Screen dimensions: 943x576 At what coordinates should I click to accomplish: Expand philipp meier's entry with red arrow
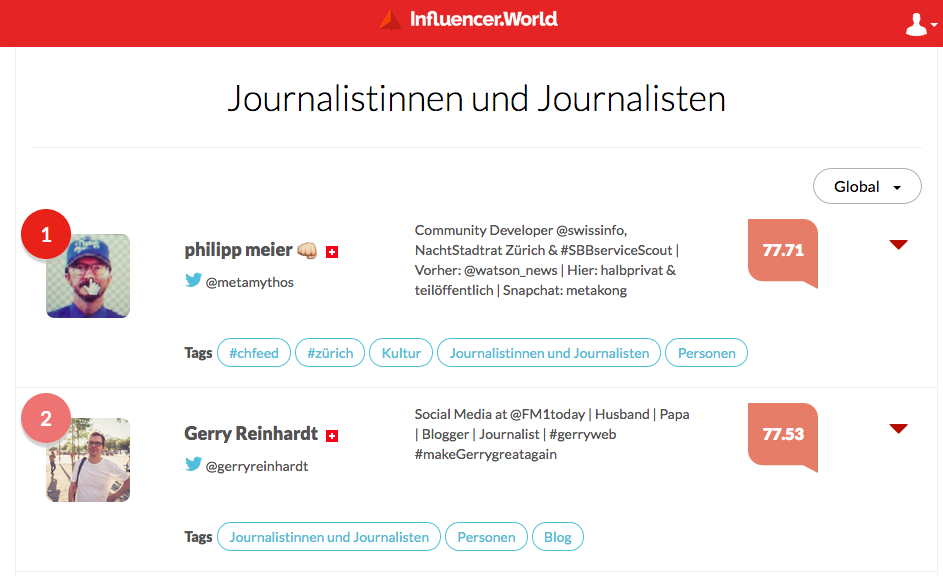(x=898, y=245)
